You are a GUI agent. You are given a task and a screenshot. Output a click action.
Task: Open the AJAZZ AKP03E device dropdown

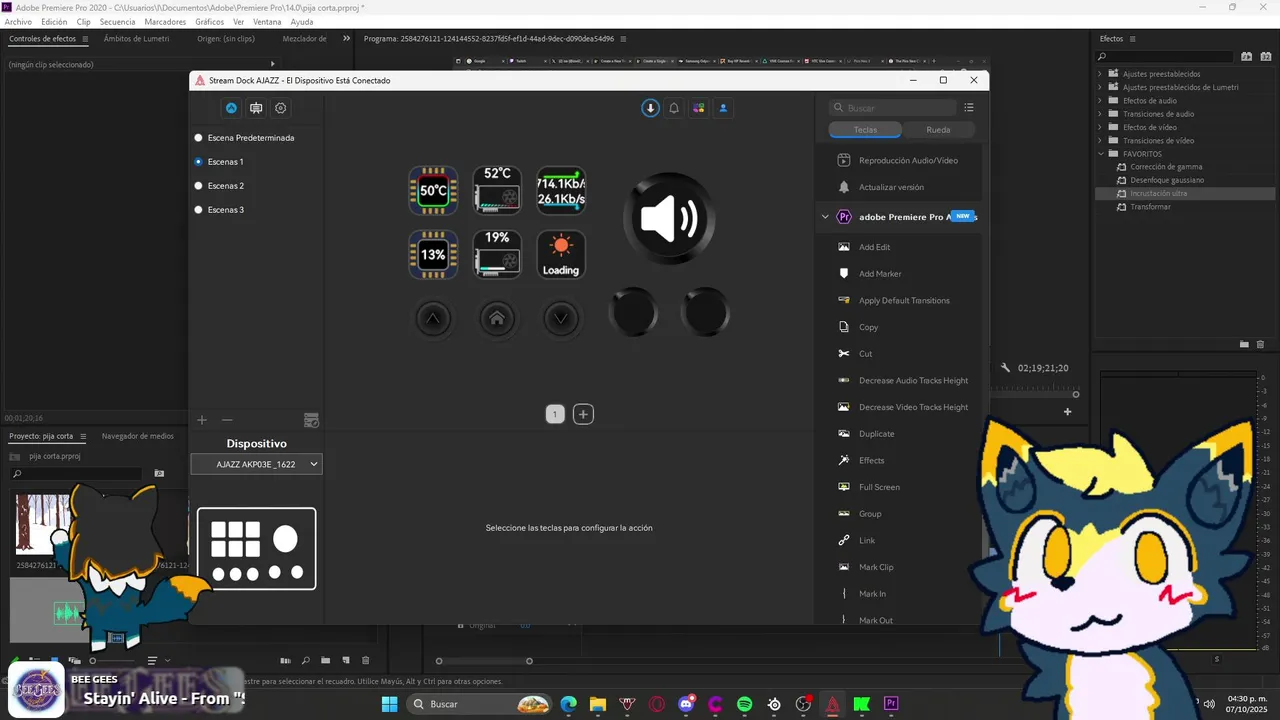pos(257,464)
